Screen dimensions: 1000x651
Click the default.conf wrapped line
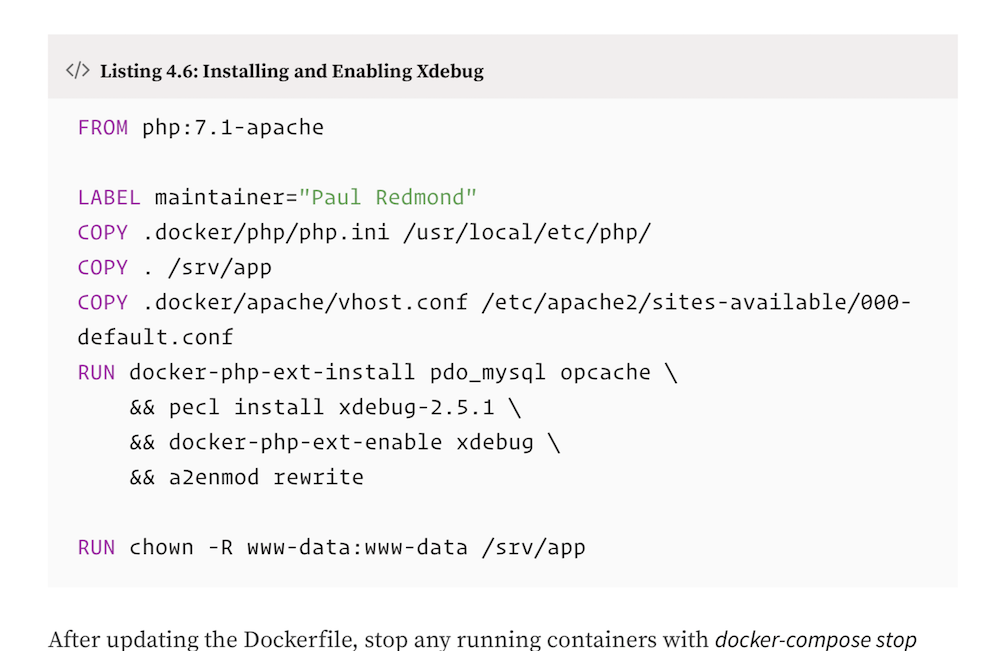(x=156, y=337)
